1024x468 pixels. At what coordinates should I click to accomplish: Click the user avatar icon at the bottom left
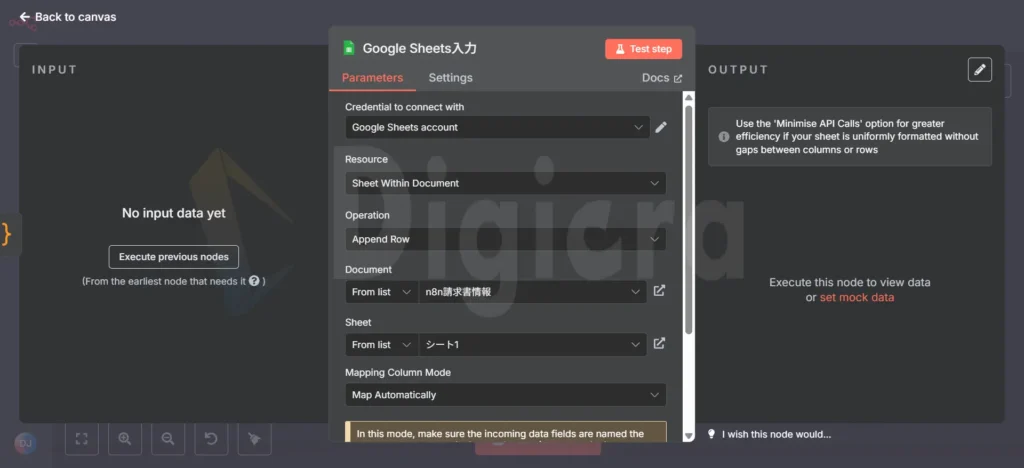point(25,444)
